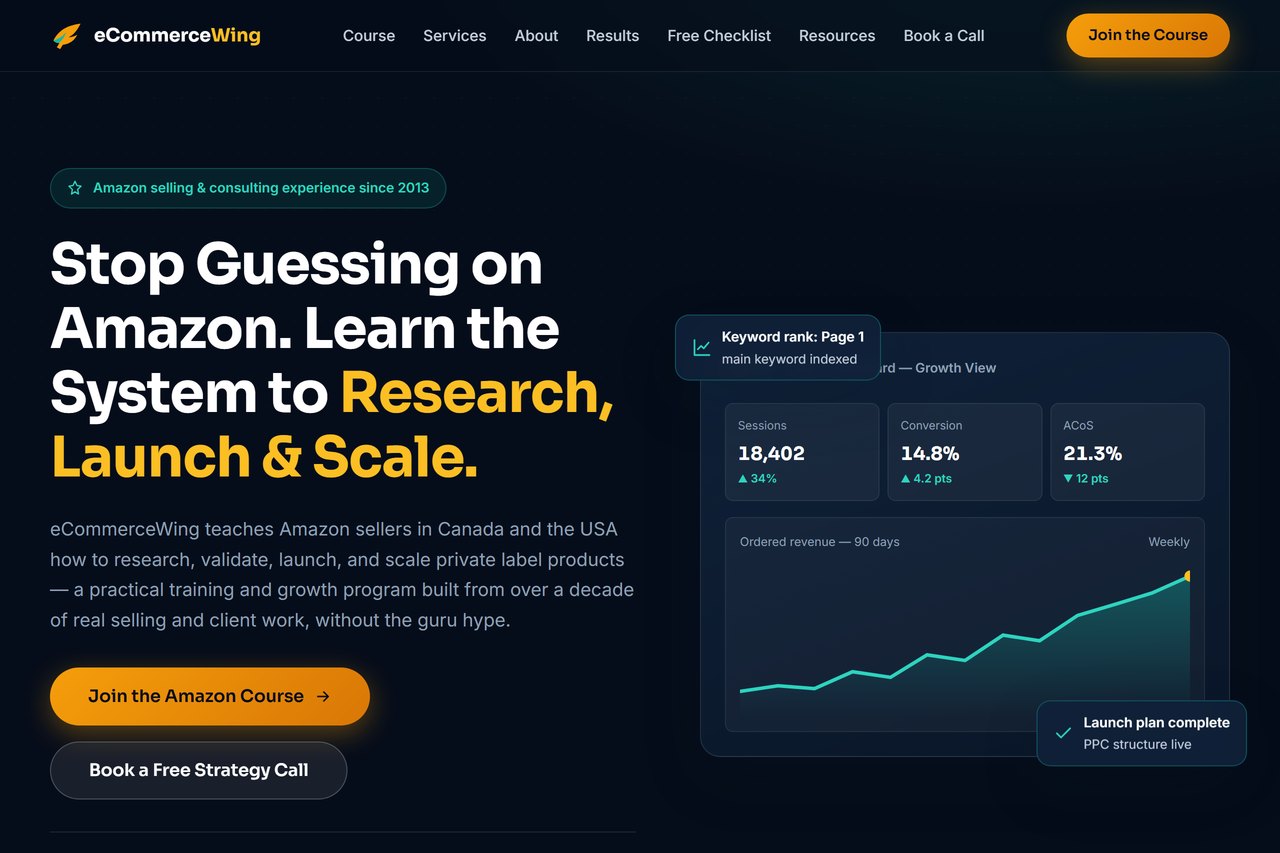Click the Join the Course header button
The height and width of the screenshot is (853, 1280).
[x=1148, y=35]
